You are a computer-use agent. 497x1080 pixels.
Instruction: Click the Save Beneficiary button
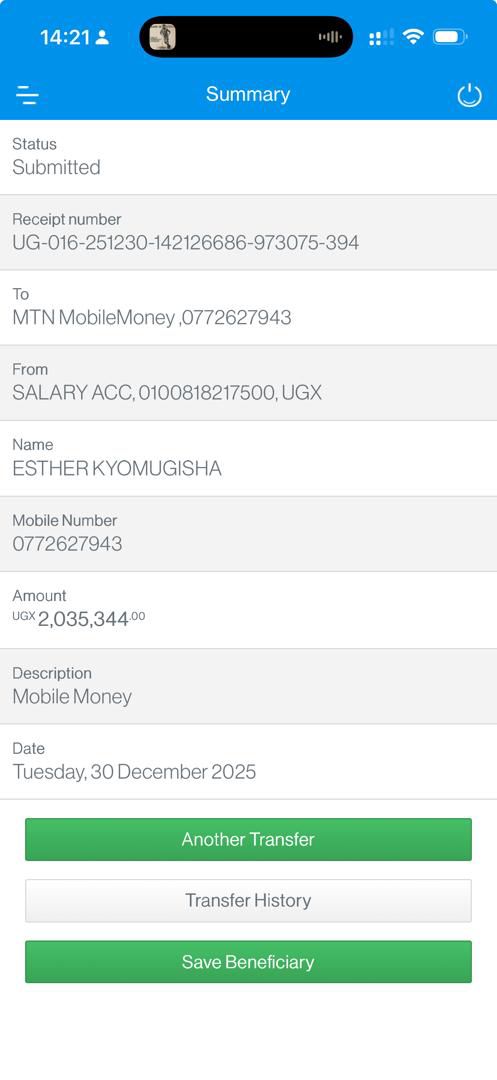pyautogui.click(x=248, y=962)
